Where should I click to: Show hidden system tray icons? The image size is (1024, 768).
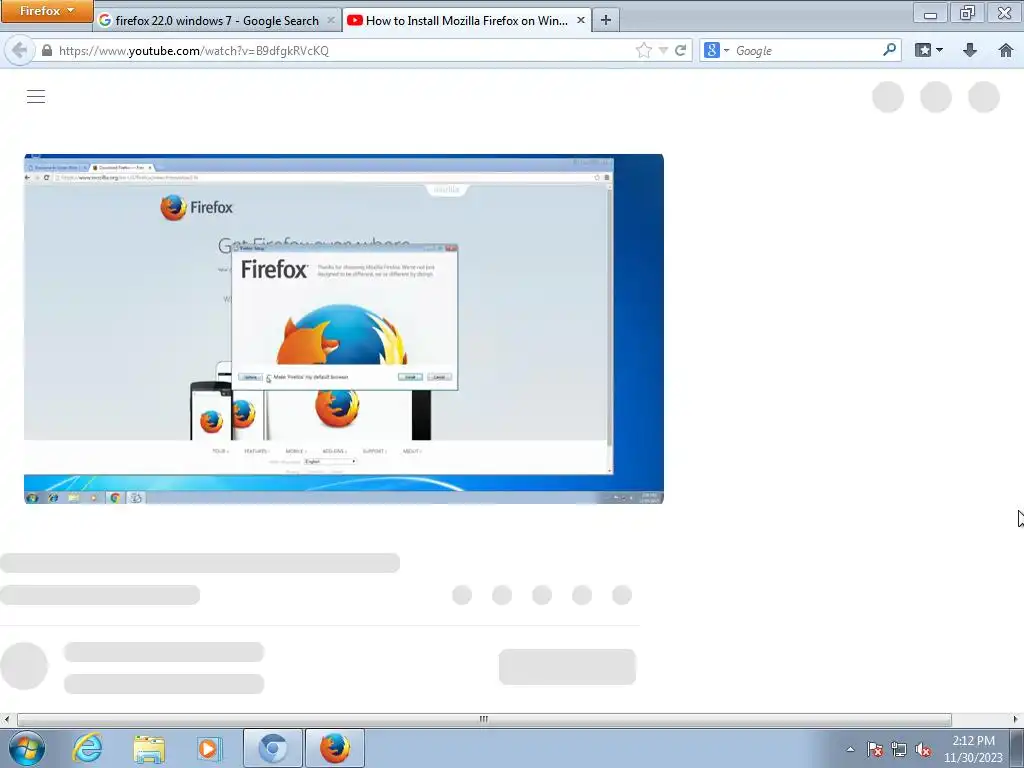(850, 749)
